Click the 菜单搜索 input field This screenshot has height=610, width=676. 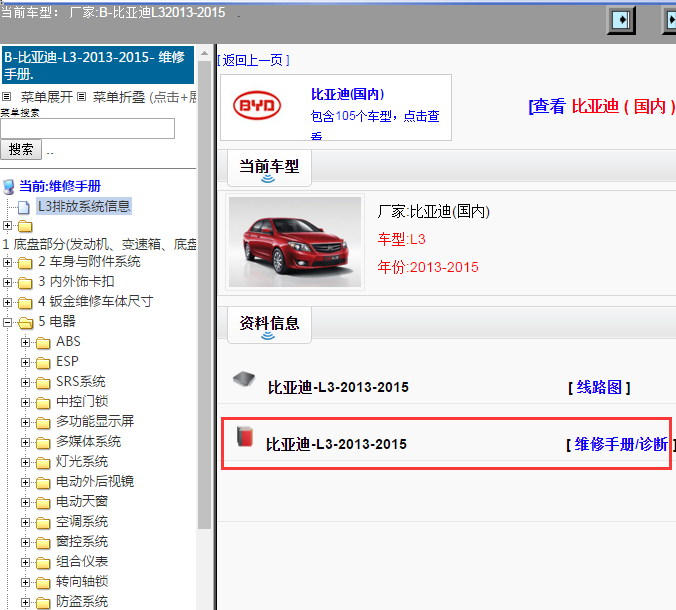(x=88, y=128)
